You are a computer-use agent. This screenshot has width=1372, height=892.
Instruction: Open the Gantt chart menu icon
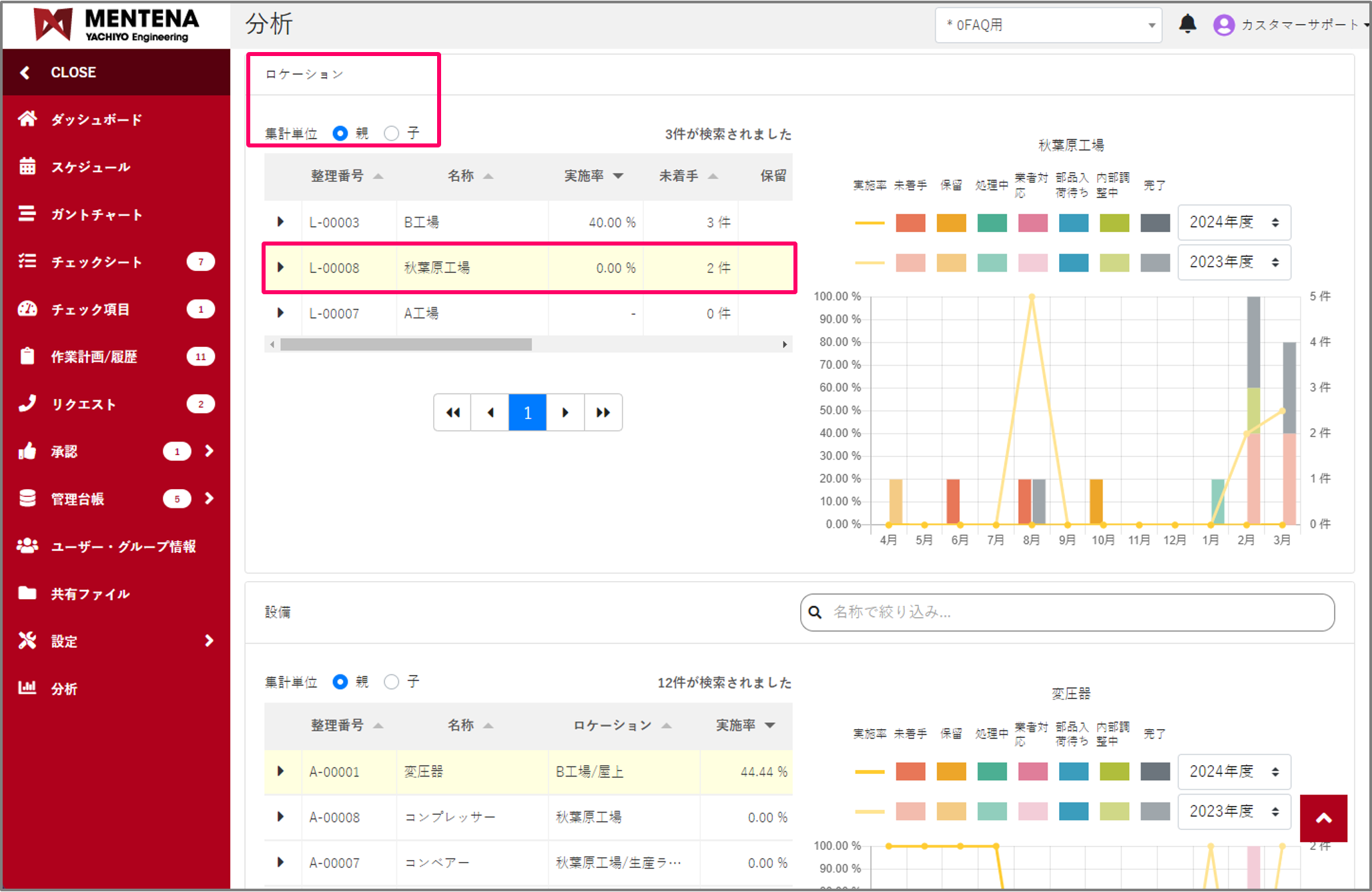point(27,213)
